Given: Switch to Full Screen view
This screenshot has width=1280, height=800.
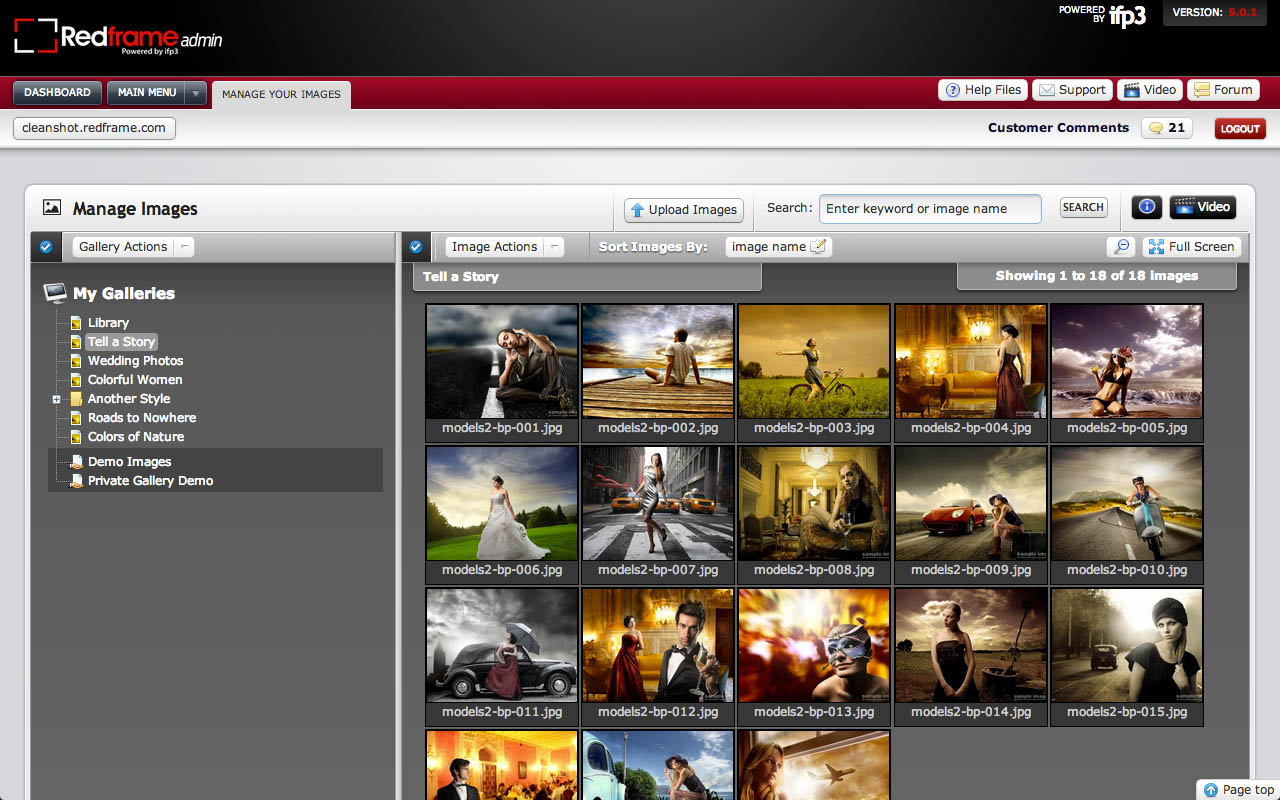Looking at the screenshot, I should tap(1191, 247).
